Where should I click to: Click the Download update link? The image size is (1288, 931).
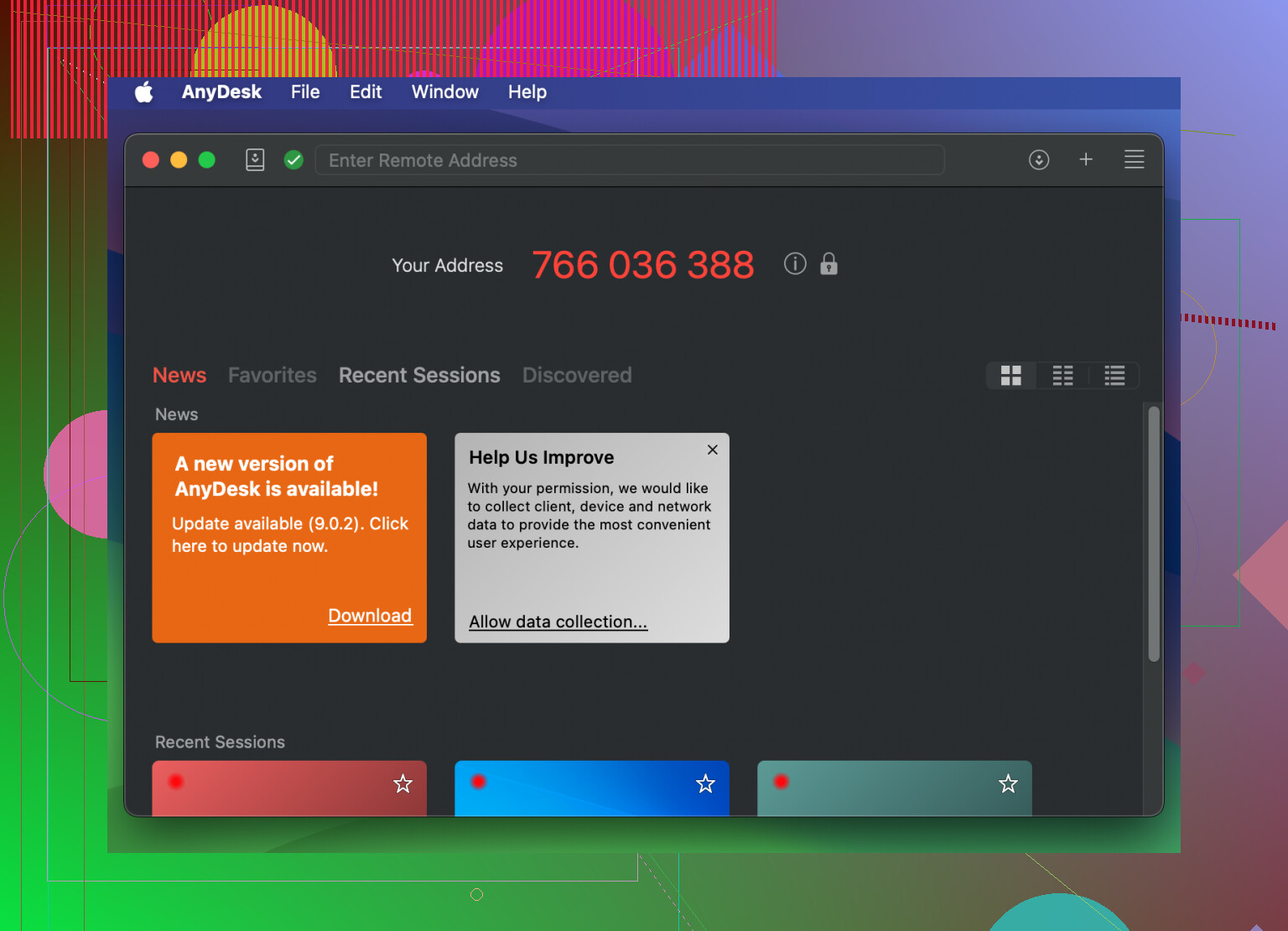370,616
